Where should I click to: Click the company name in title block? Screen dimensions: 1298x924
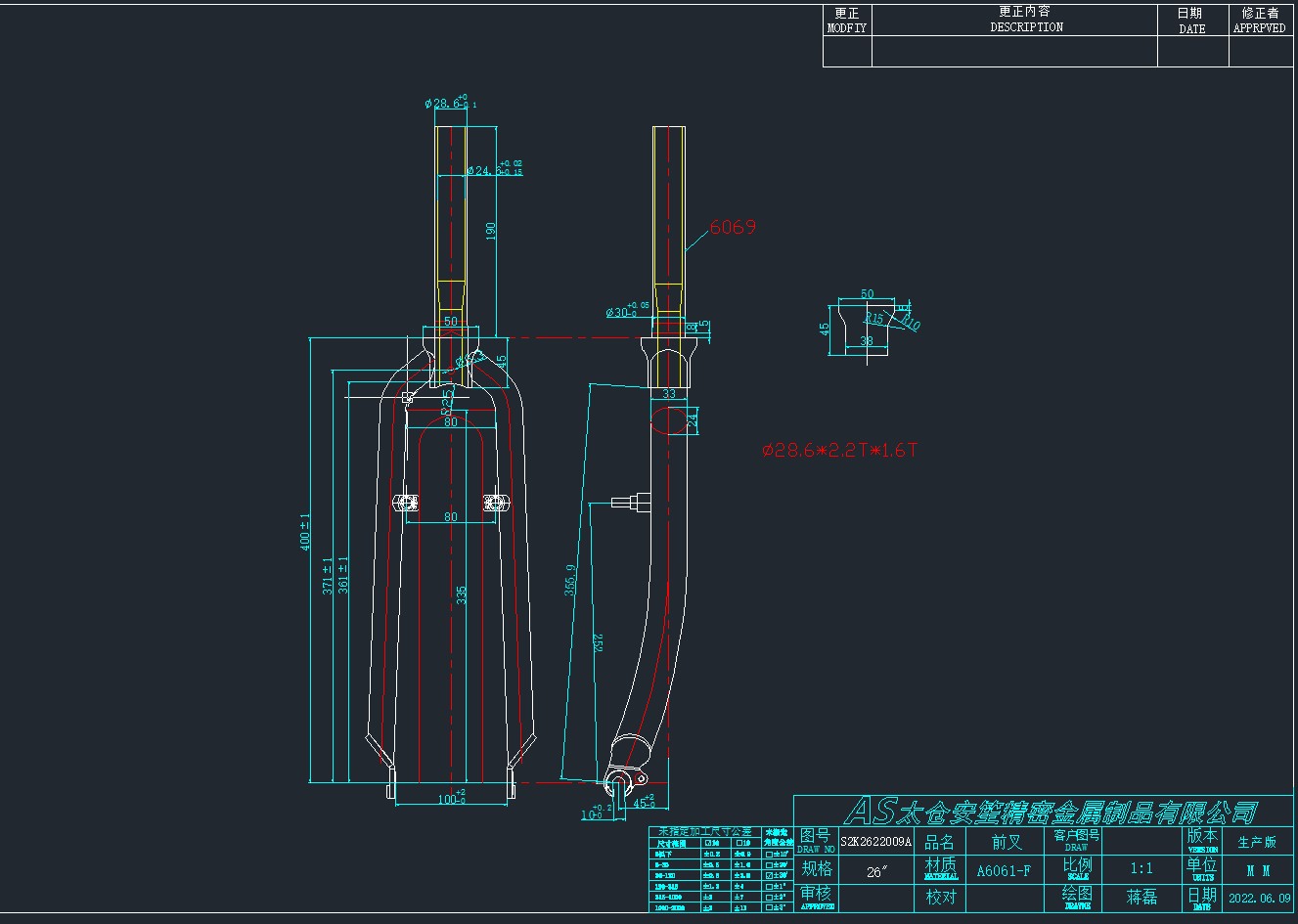coord(1051,811)
